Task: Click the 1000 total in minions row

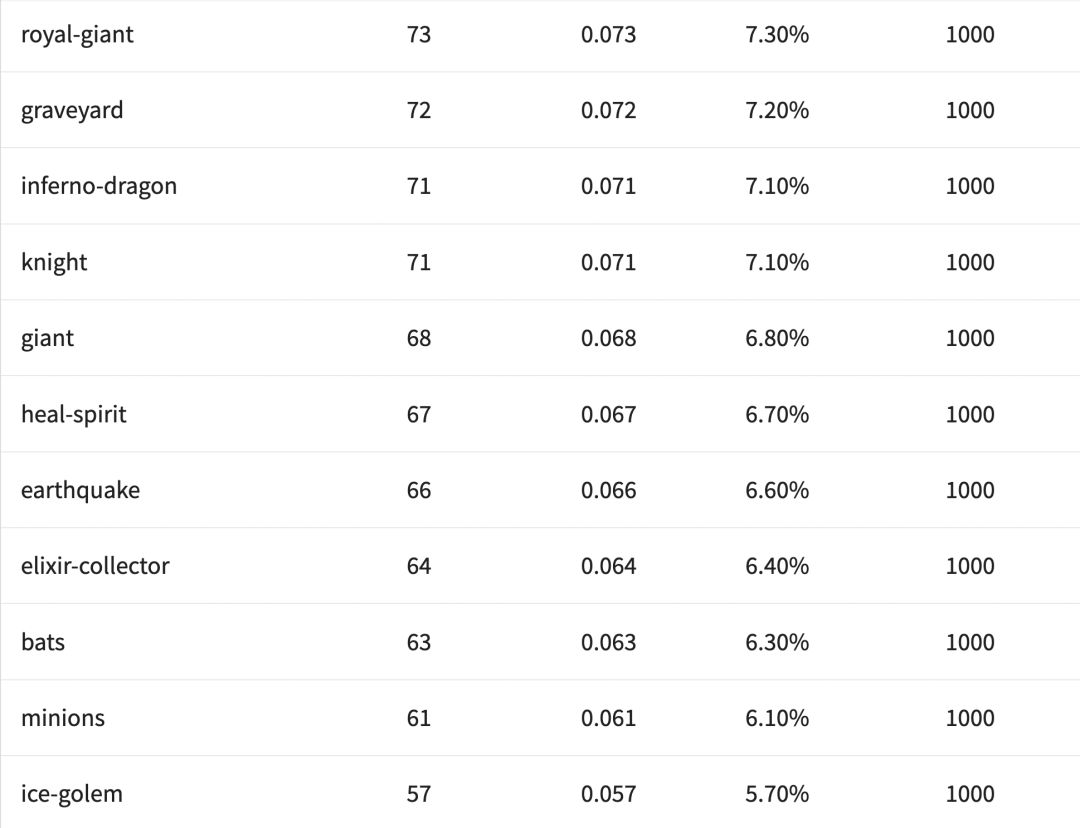Action: pos(970,718)
